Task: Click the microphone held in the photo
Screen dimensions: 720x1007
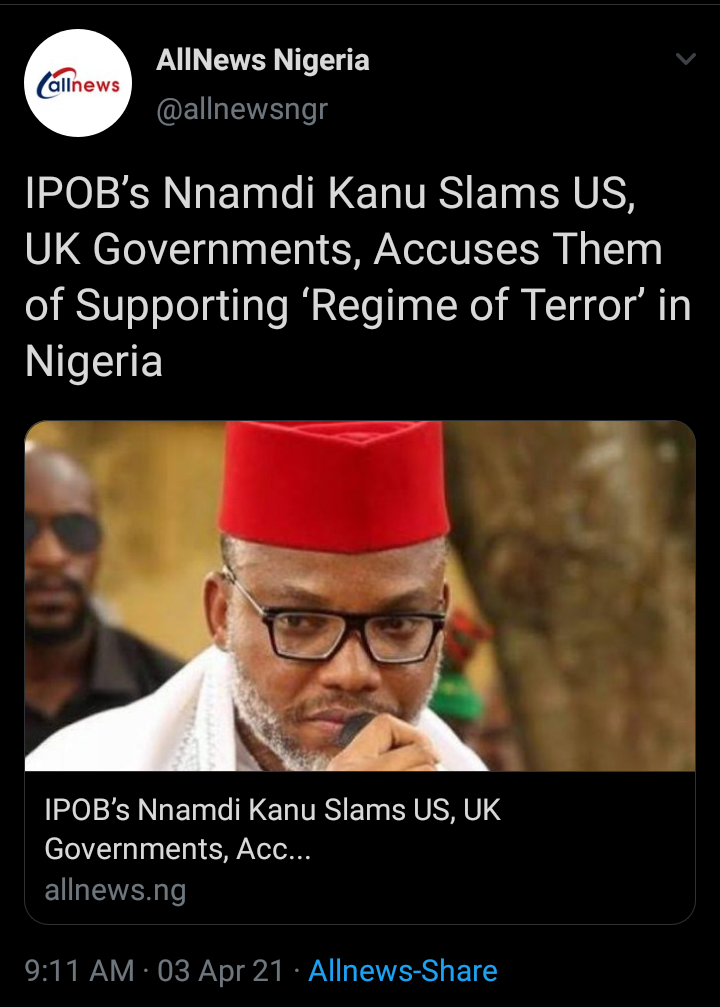Action: [x=355, y=728]
